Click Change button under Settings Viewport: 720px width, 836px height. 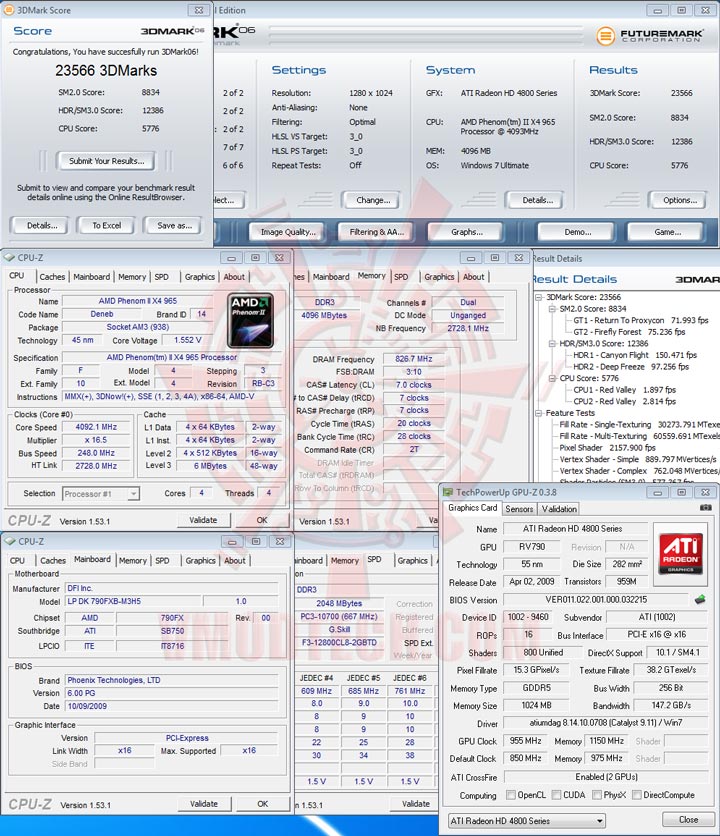(x=373, y=200)
